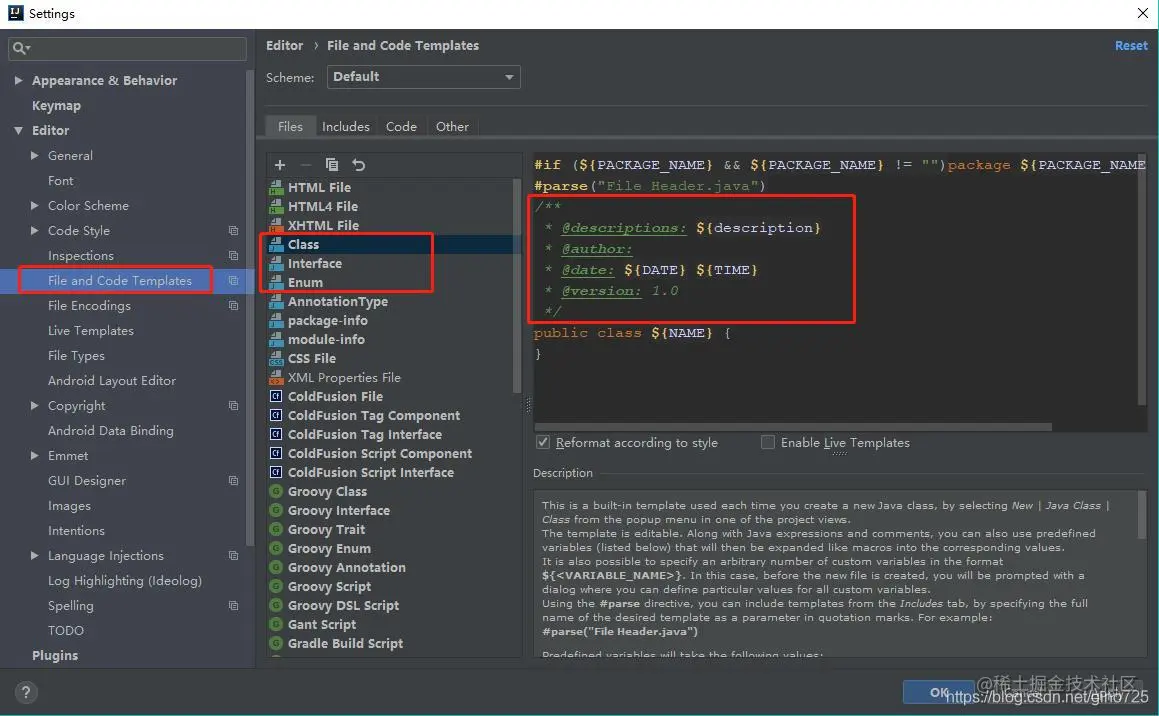Toggle Reformat according to style checkbox
The width and height of the screenshot is (1159, 716).
pyautogui.click(x=543, y=443)
